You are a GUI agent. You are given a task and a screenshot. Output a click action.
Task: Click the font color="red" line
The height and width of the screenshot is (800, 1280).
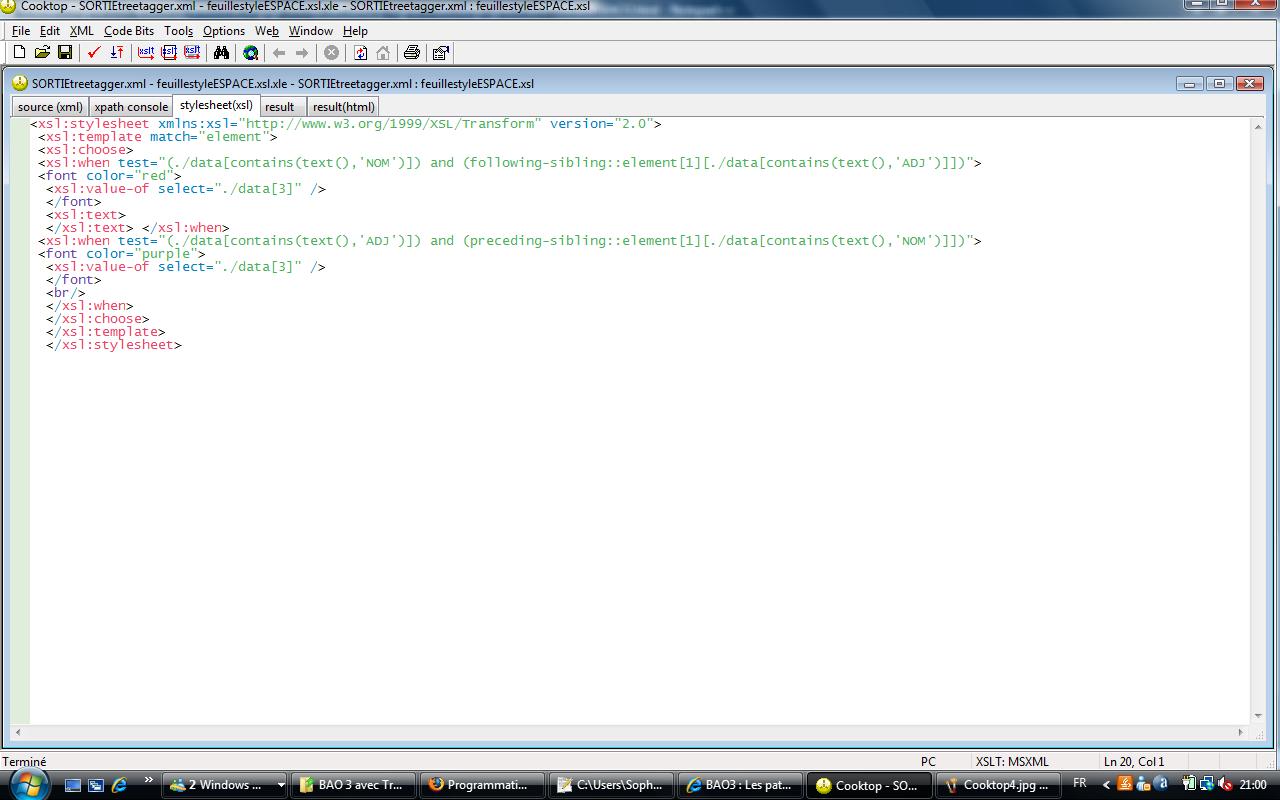coord(110,176)
